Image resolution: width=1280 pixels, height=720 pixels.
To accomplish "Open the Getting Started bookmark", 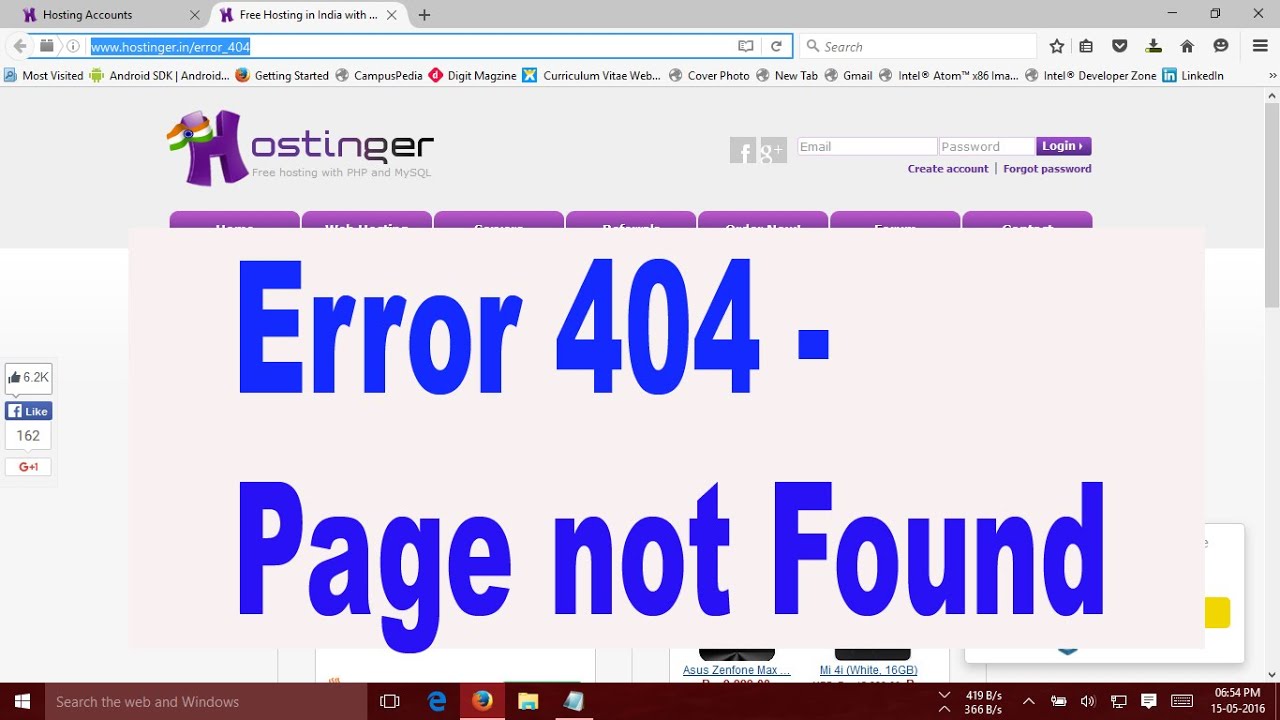I will tap(282, 75).
